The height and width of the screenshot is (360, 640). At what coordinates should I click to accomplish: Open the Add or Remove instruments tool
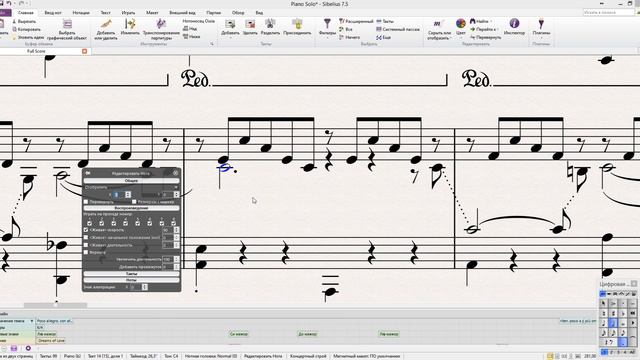(106, 29)
